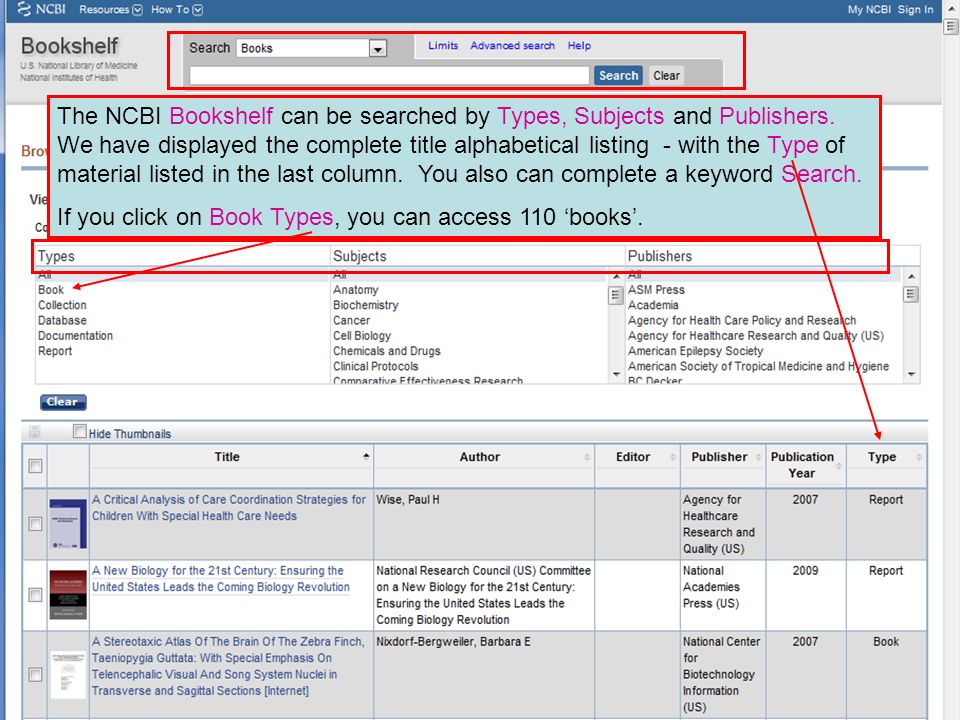
Task: Click the blue Search button
Action: pyautogui.click(x=618, y=75)
